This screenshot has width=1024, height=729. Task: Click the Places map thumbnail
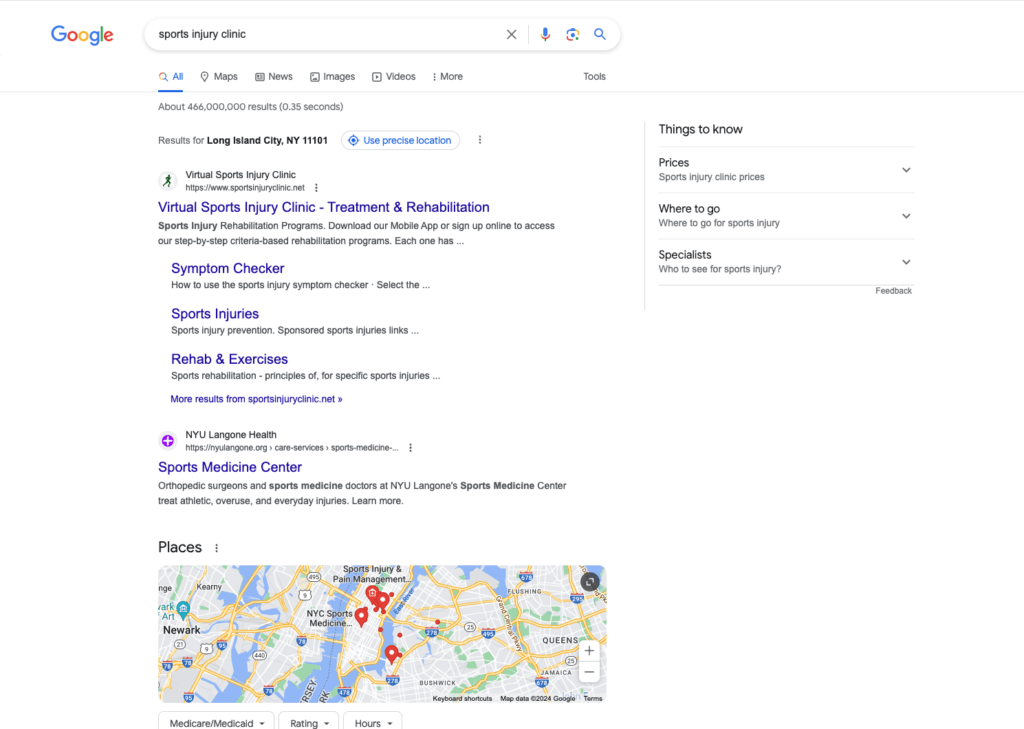click(382, 634)
